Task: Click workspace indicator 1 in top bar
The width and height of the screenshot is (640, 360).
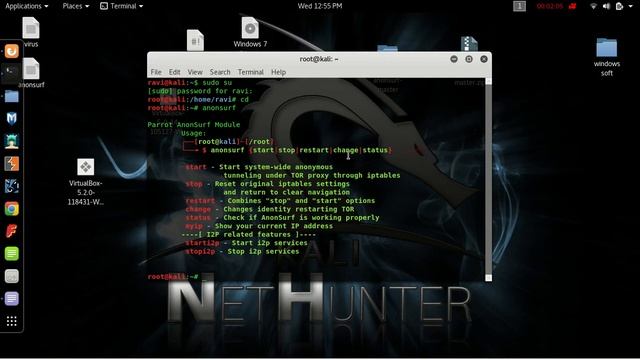Action: tap(519, 6)
